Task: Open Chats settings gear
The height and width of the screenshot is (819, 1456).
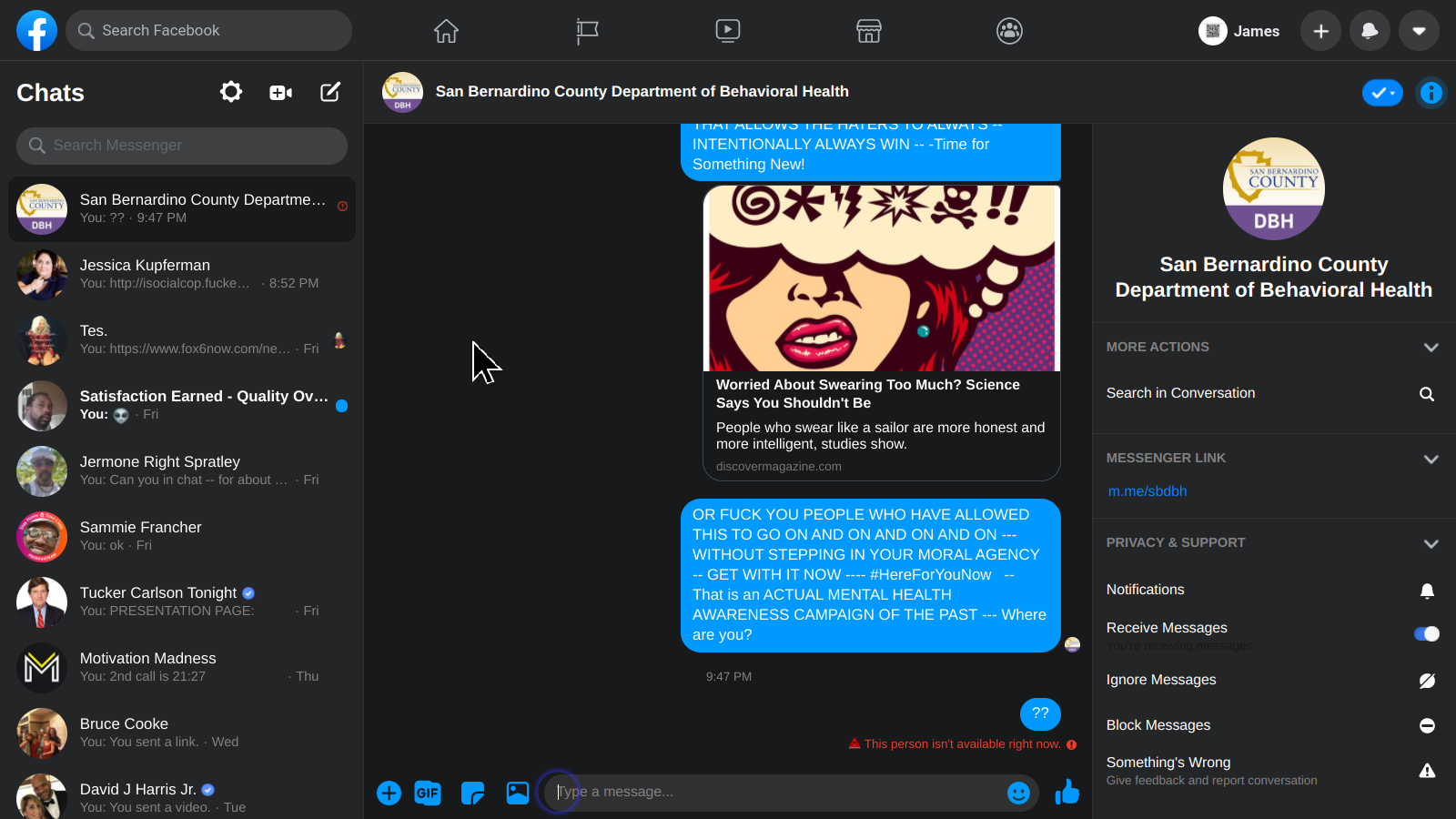Action: [231, 92]
